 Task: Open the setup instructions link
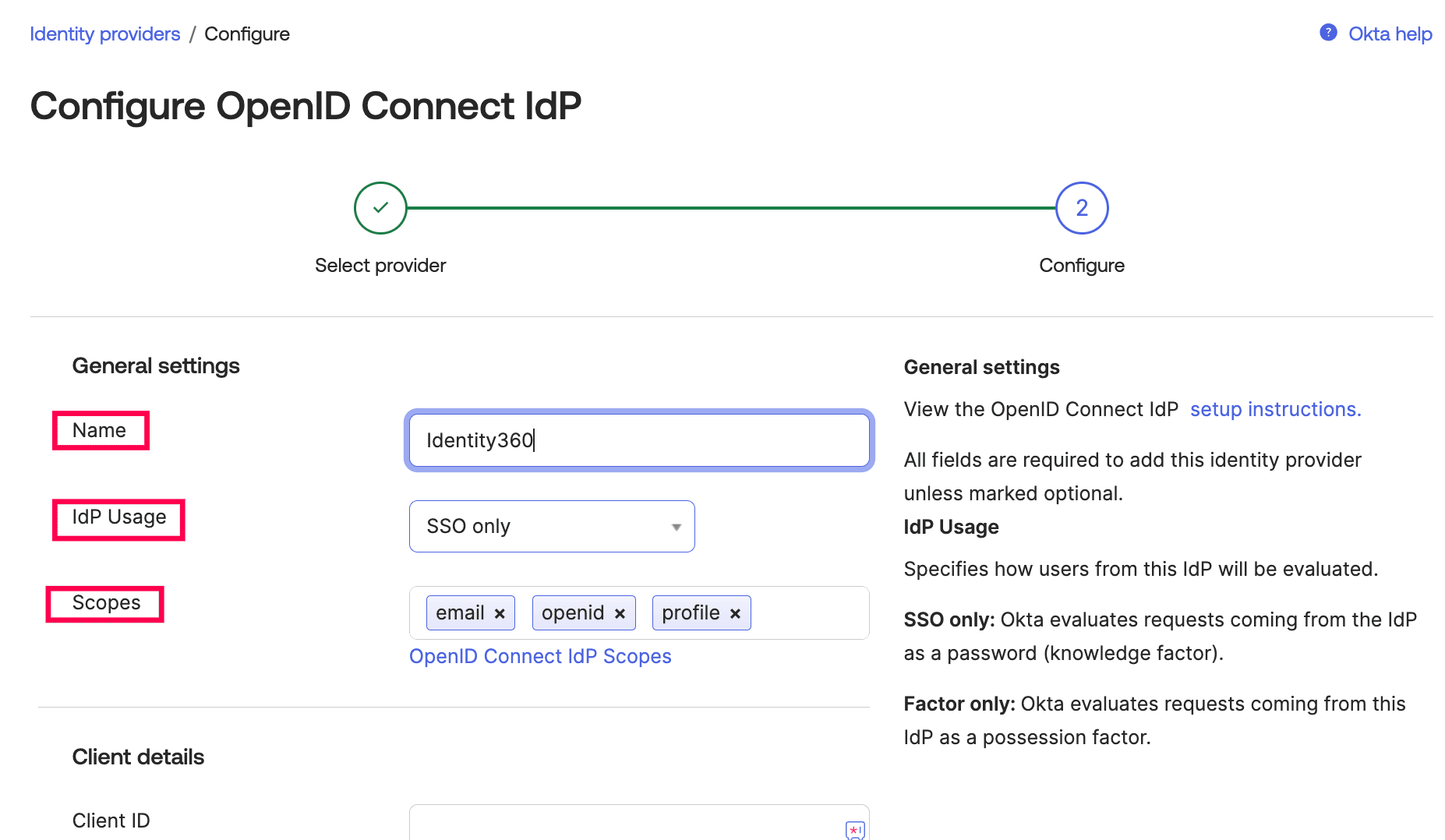pyautogui.click(x=1275, y=408)
